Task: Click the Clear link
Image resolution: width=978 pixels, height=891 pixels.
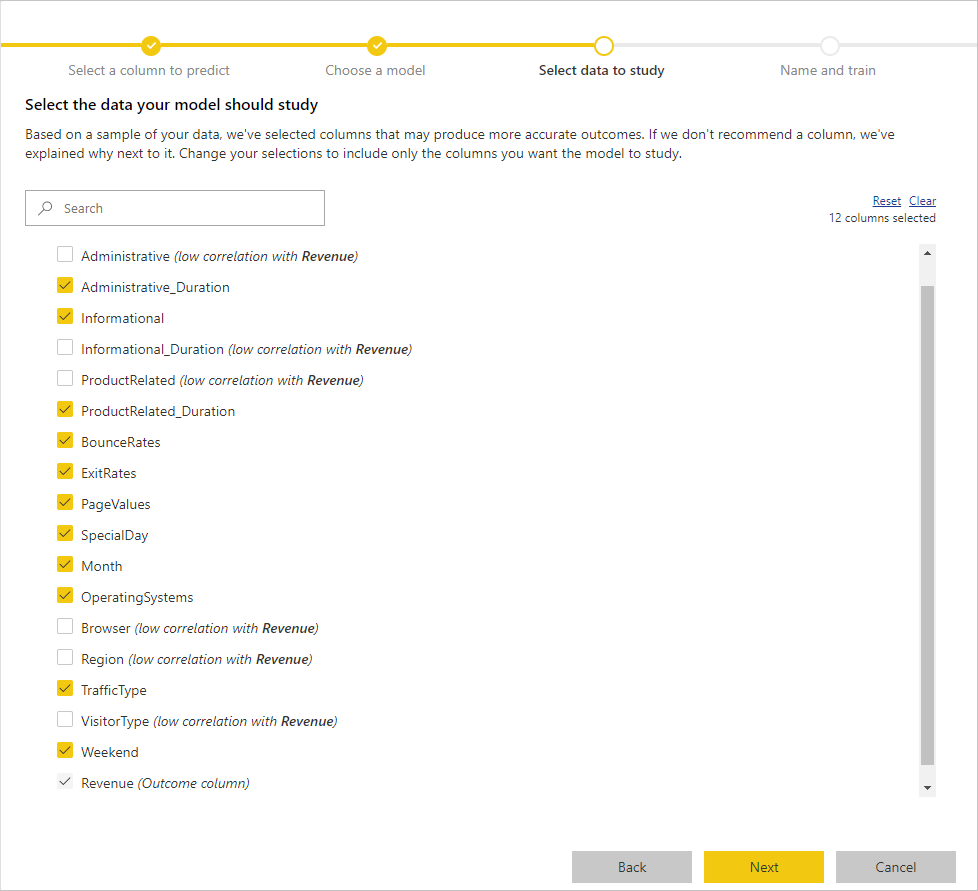Action: (x=922, y=201)
